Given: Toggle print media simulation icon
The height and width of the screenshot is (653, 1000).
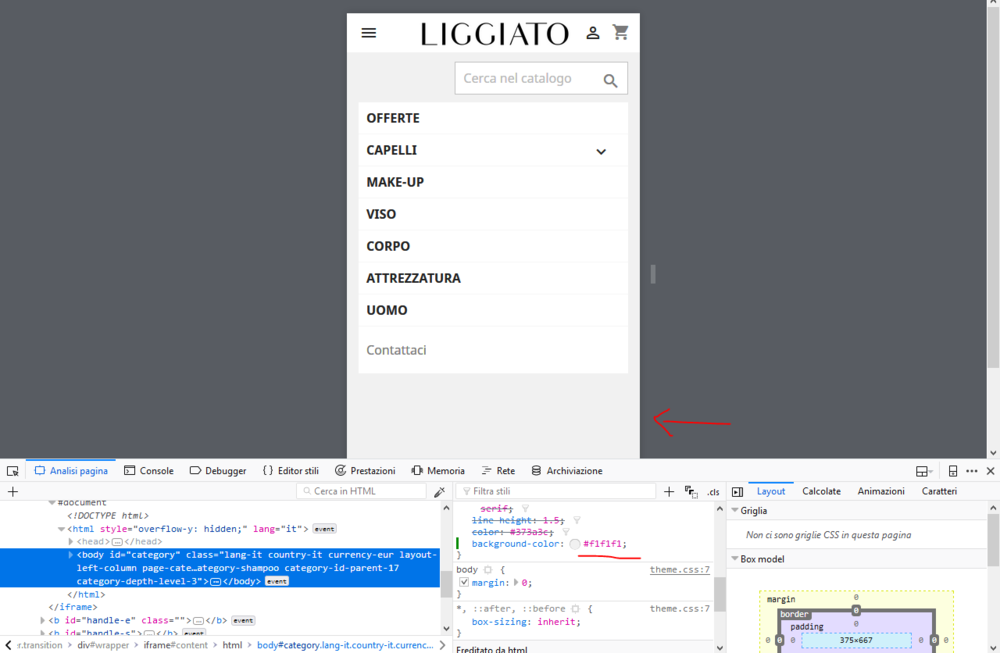Looking at the screenshot, I should (690, 491).
